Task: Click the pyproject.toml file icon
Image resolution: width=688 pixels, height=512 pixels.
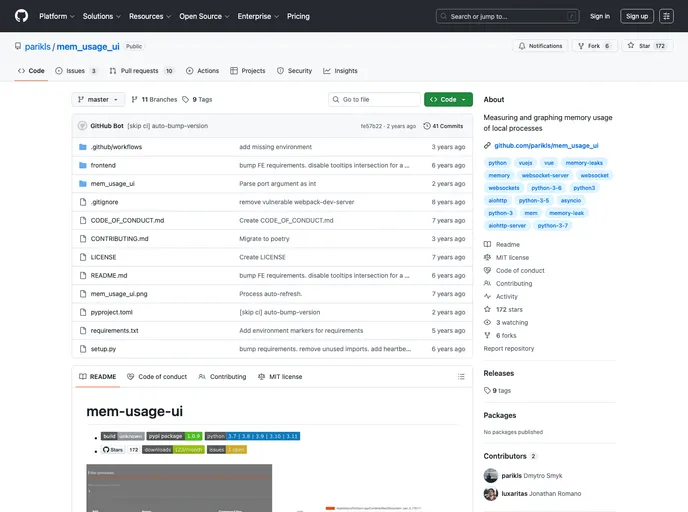Action: point(82,312)
